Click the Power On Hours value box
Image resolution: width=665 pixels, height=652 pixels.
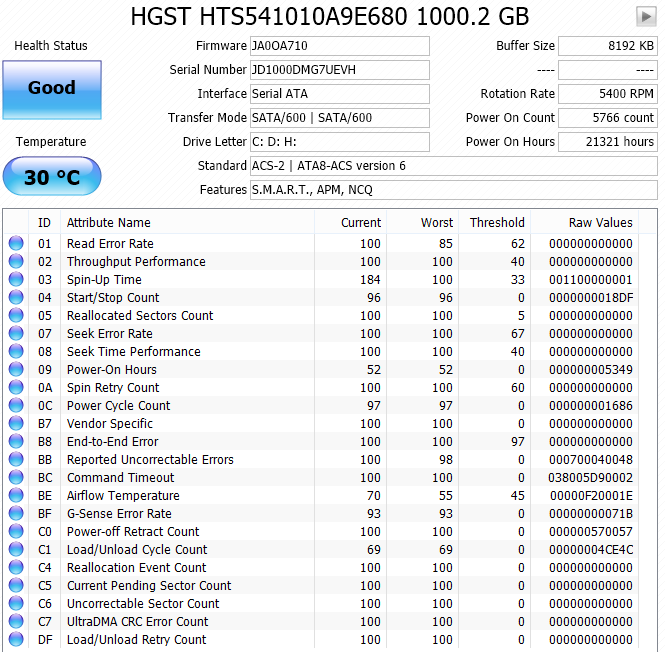(607, 142)
